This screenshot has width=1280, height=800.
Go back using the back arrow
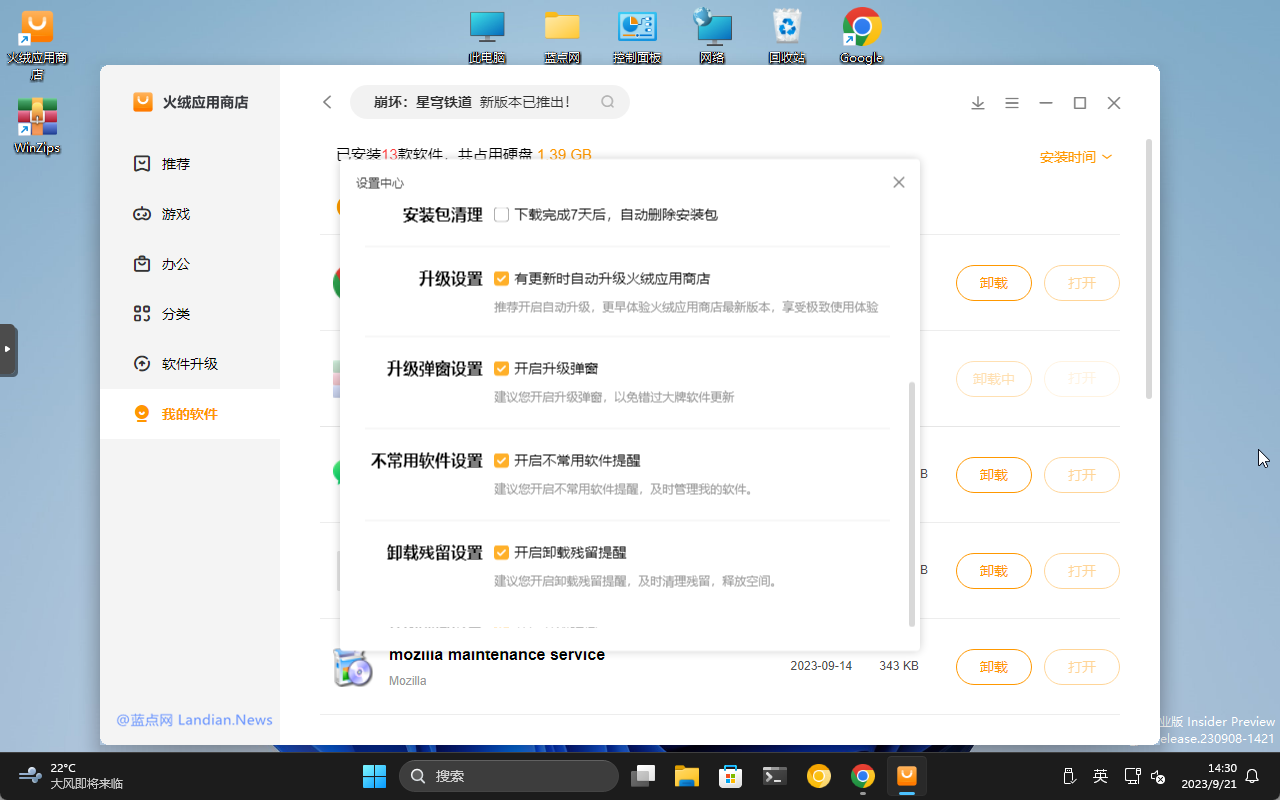327,102
